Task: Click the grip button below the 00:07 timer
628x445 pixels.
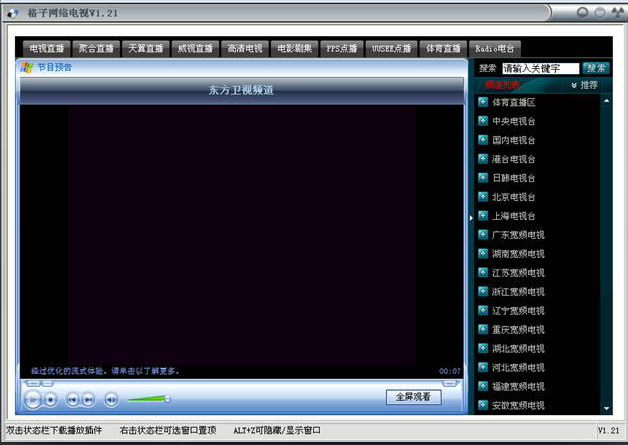Action: point(450,384)
